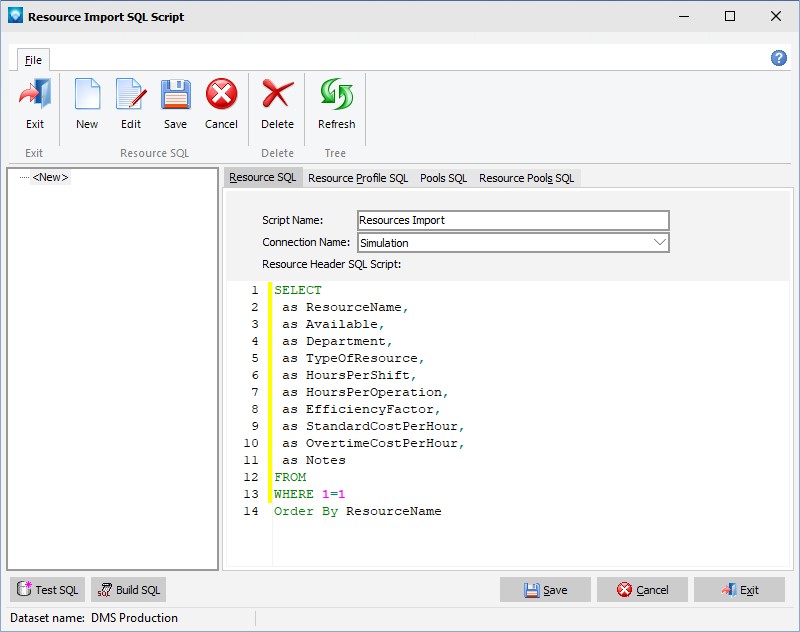Click 'as HoursPerShift,' on line 6
800x632 pixels.
[349, 375]
